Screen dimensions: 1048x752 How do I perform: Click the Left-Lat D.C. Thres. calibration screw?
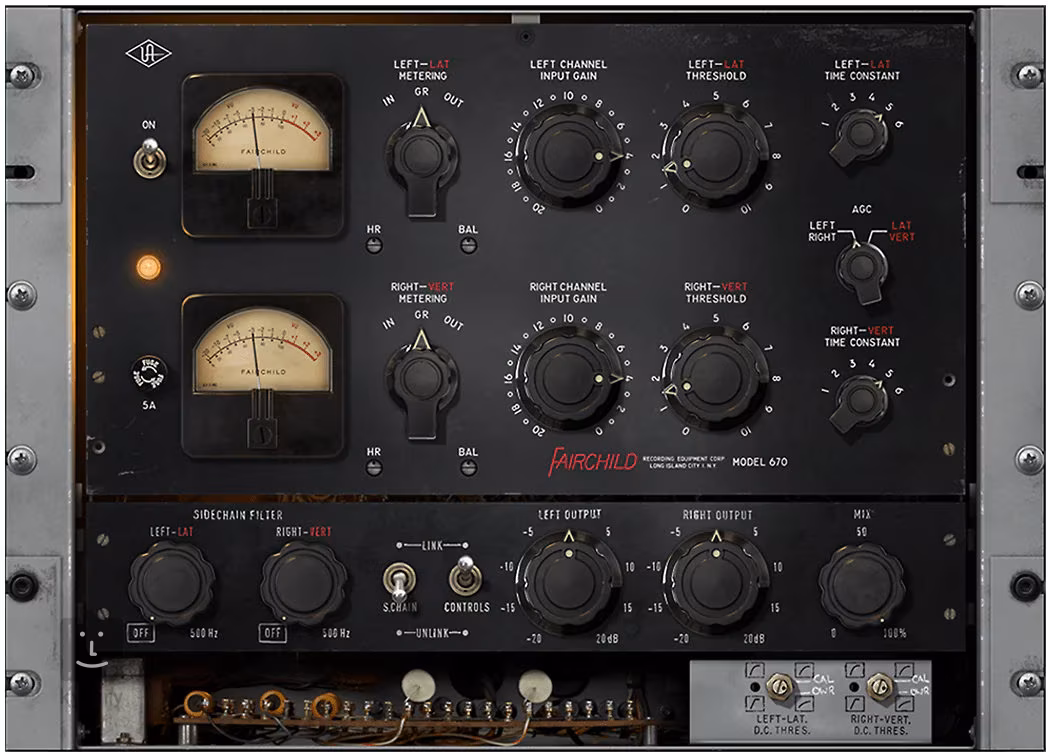(x=778, y=686)
